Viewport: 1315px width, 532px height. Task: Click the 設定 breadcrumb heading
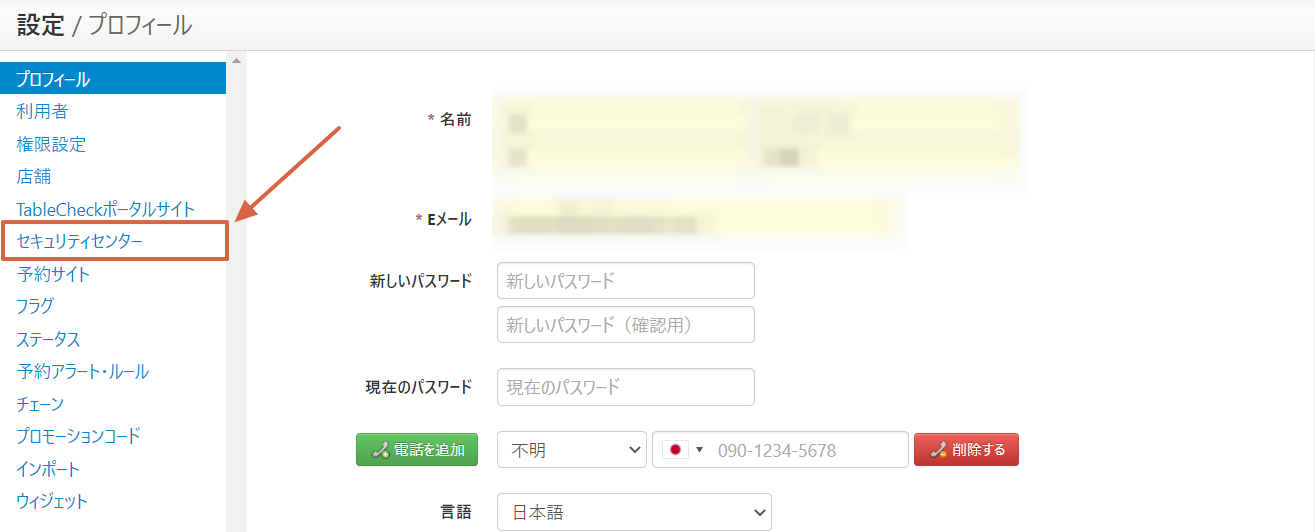point(41,26)
